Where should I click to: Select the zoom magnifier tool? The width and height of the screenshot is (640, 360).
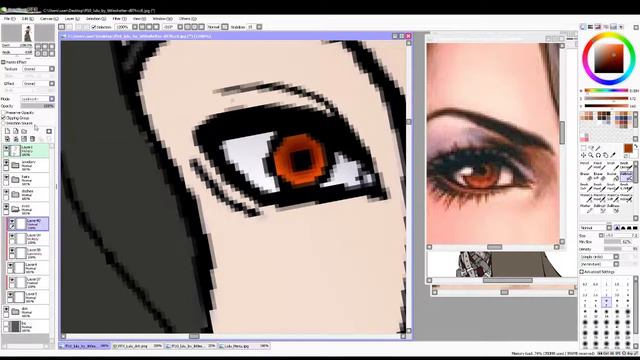click(x=591, y=155)
